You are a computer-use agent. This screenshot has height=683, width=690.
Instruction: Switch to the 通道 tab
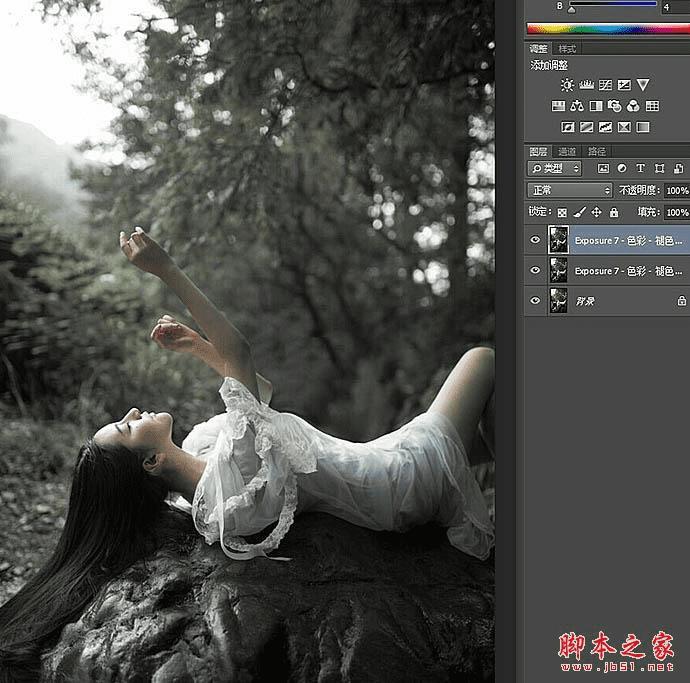(567, 152)
